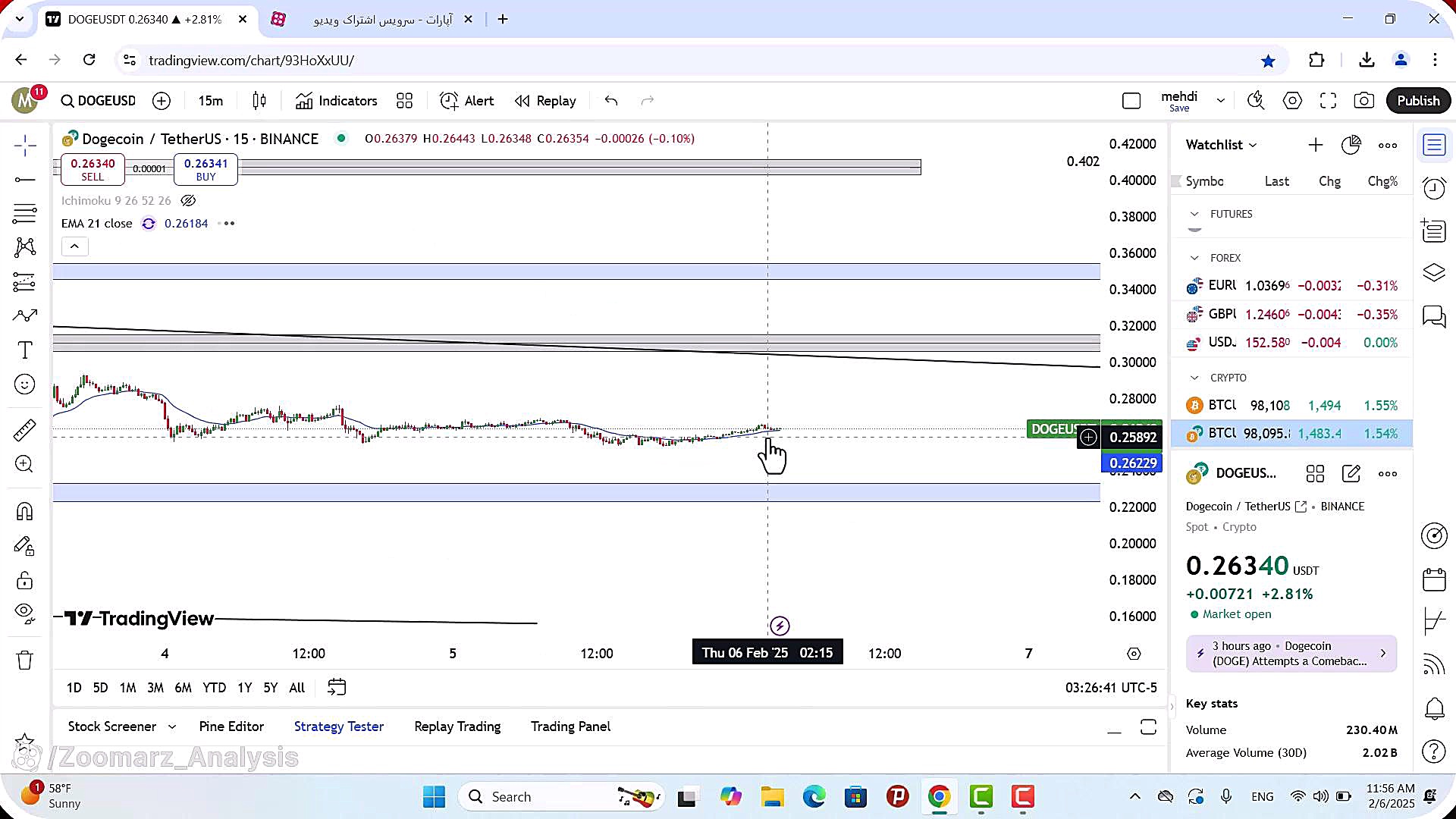Open the object tree layers sidebar icon
Image resolution: width=1456 pixels, height=819 pixels.
(x=1434, y=272)
